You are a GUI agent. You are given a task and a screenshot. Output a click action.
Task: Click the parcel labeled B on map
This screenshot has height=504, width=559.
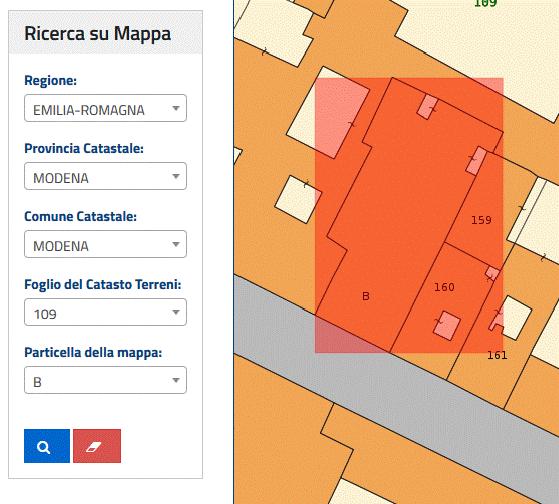(366, 296)
